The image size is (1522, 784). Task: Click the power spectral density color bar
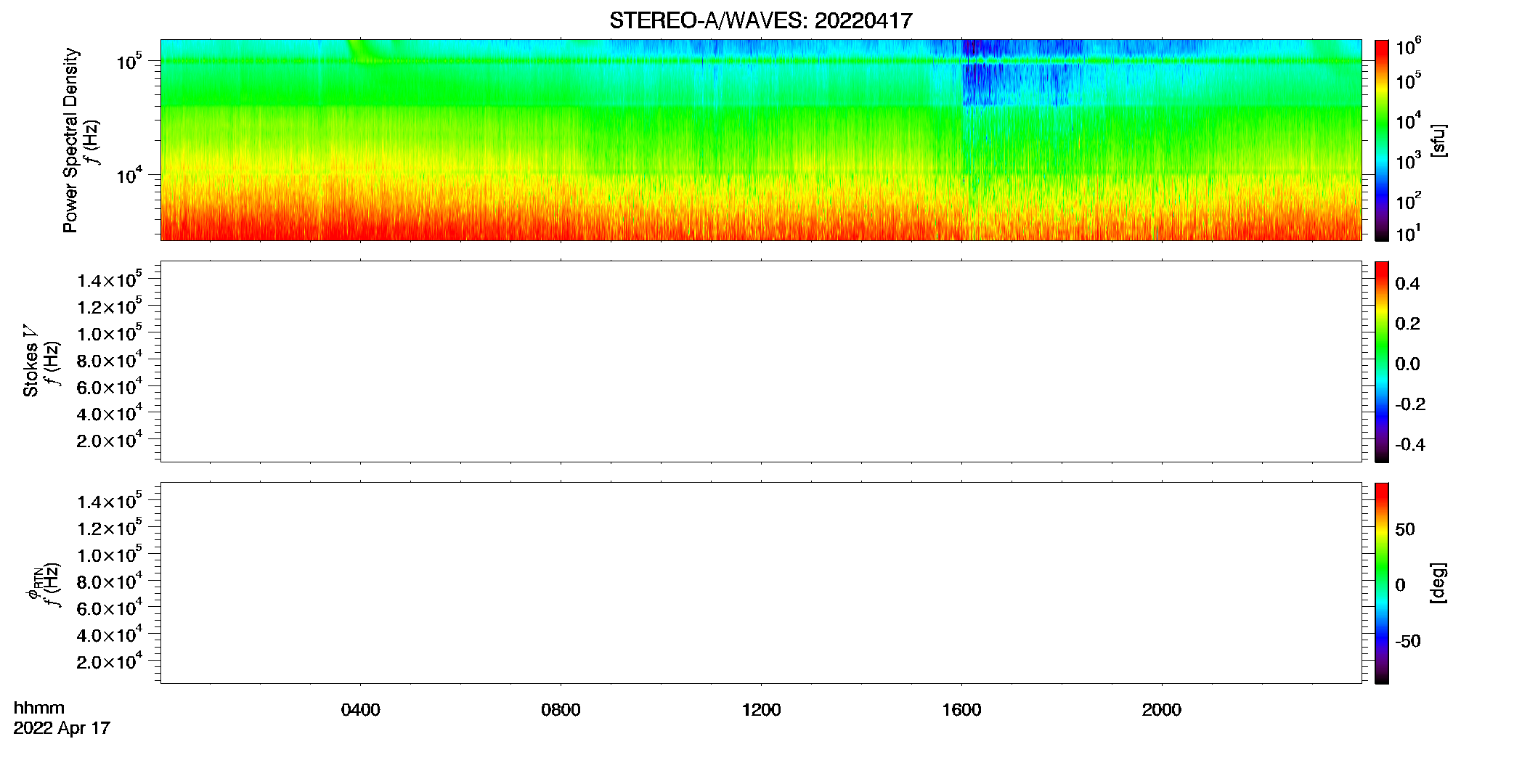click(1381, 140)
